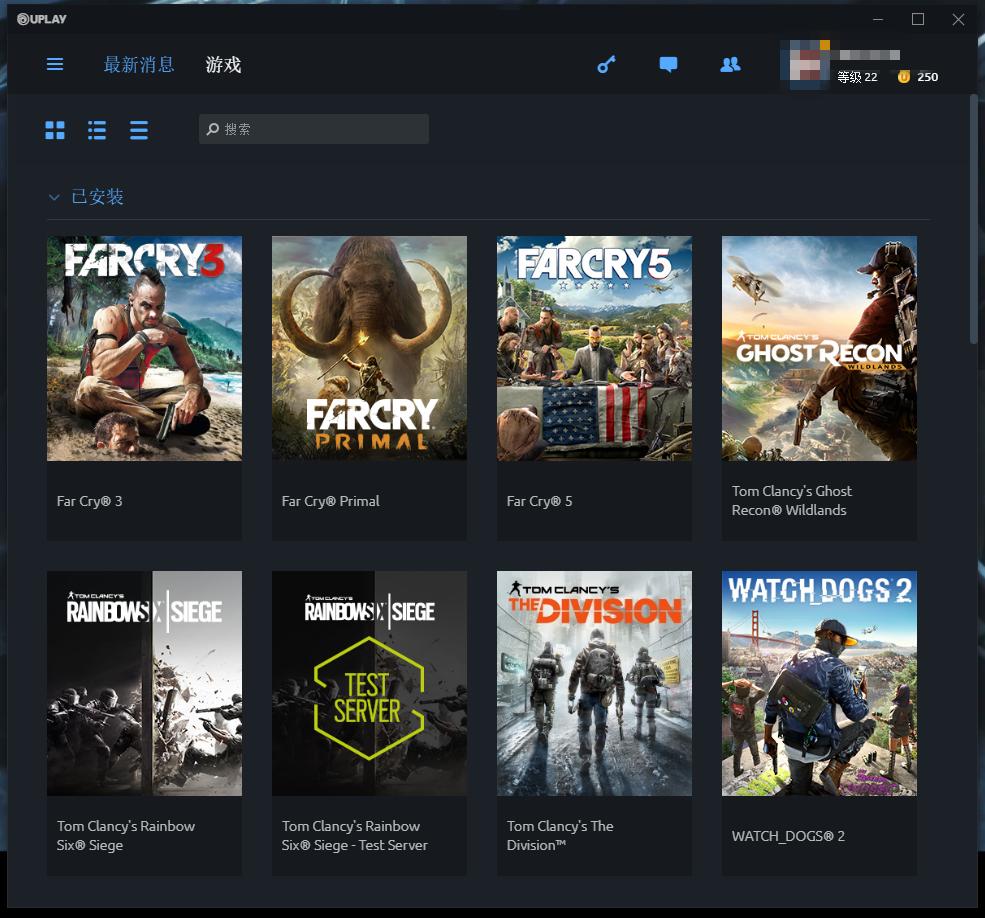Click 'Tom Clancy's The Division™' title text
Screen dimensions: 985x918
pos(560,835)
